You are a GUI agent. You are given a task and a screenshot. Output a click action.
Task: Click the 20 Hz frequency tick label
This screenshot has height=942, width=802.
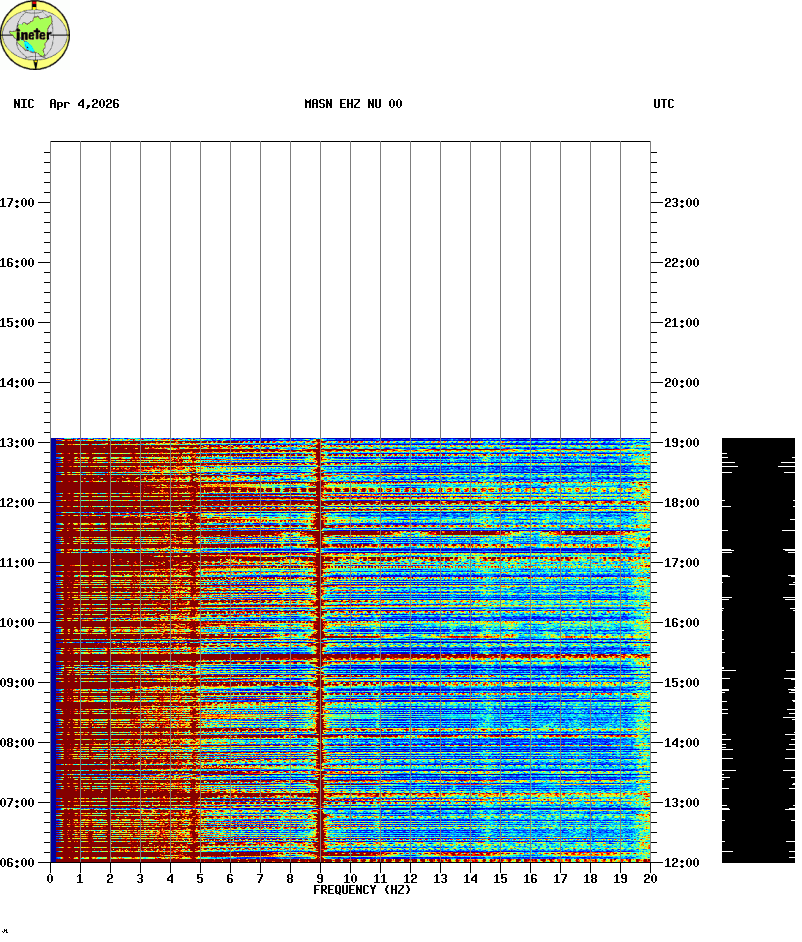click(650, 878)
